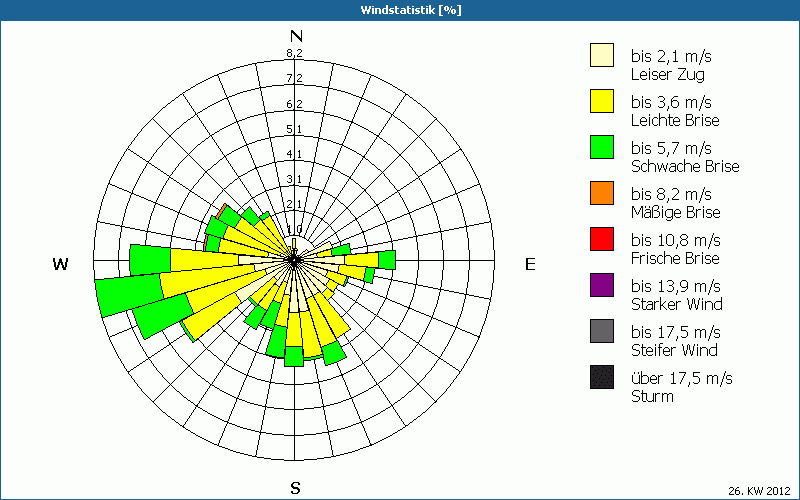This screenshot has height=500, width=800.
Task: Click the gray 'bis 17,5 m/s' legend swatch
Action: (x=602, y=331)
